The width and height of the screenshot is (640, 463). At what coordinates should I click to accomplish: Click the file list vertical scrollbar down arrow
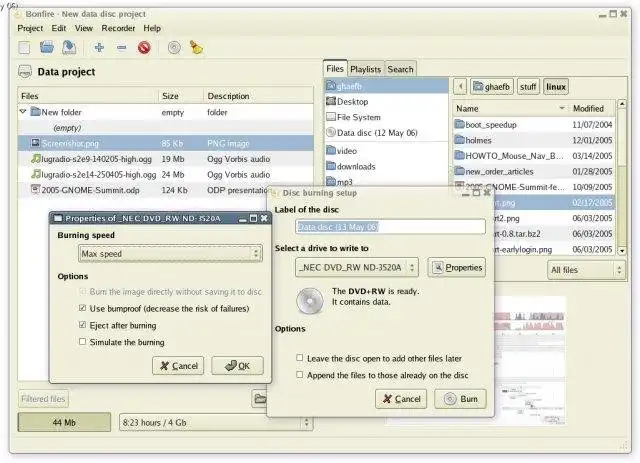(x=622, y=250)
